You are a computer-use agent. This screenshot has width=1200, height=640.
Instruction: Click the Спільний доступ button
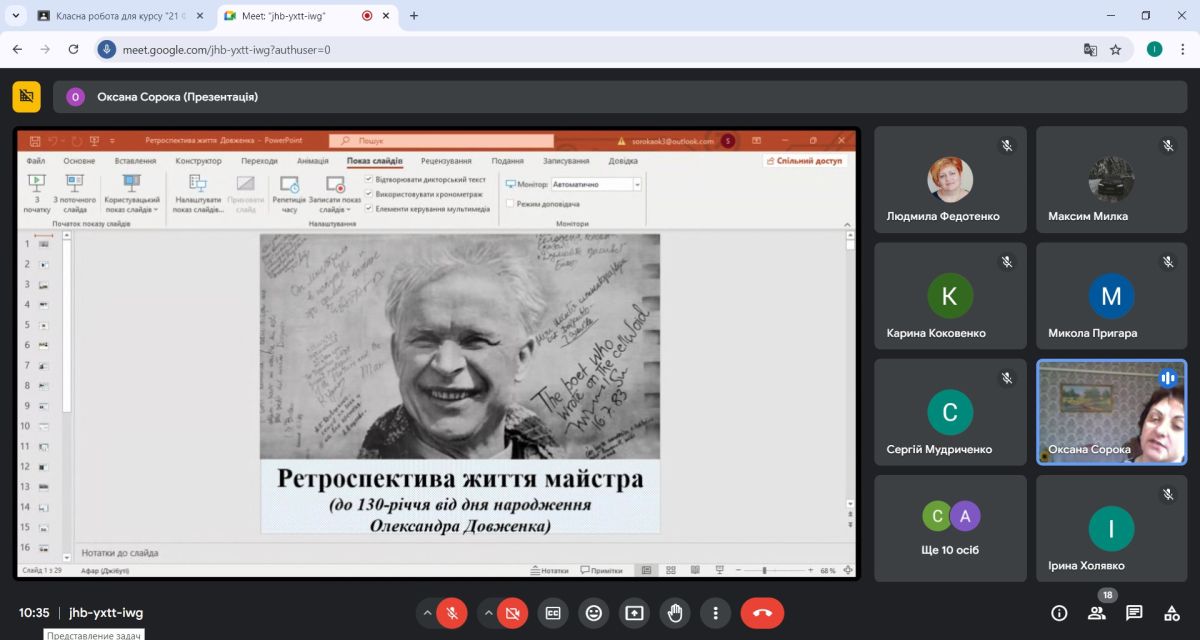pyautogui.click(x=806, y=161)
